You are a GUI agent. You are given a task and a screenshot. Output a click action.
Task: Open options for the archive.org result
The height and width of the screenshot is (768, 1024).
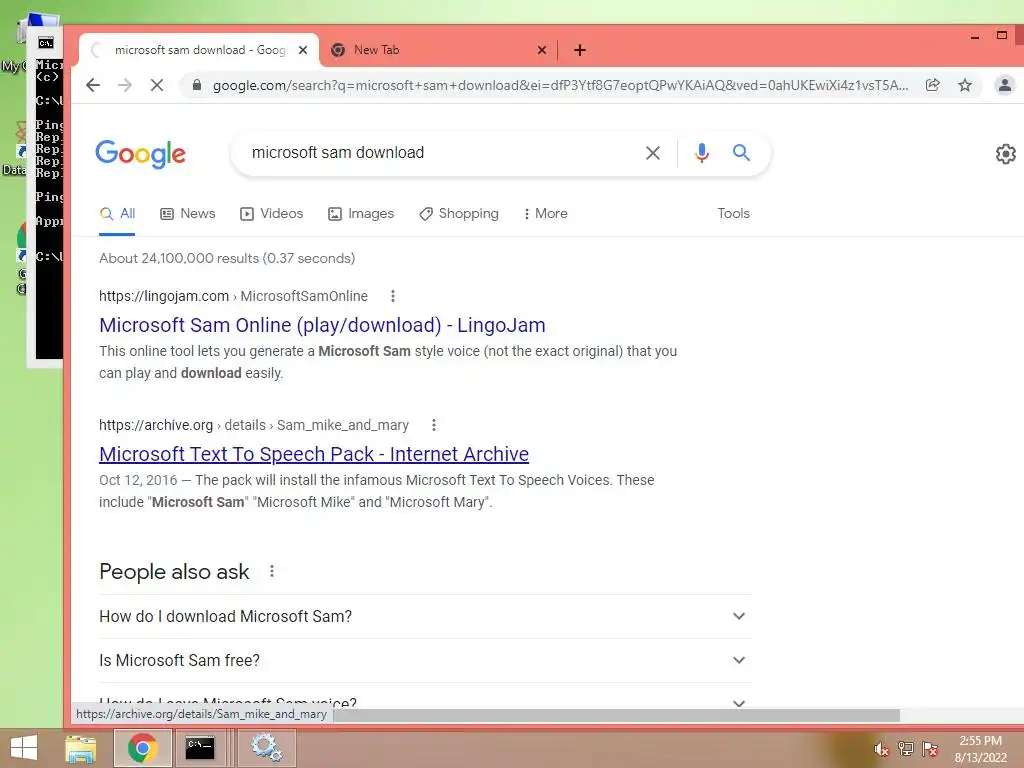tap(434, 425)
